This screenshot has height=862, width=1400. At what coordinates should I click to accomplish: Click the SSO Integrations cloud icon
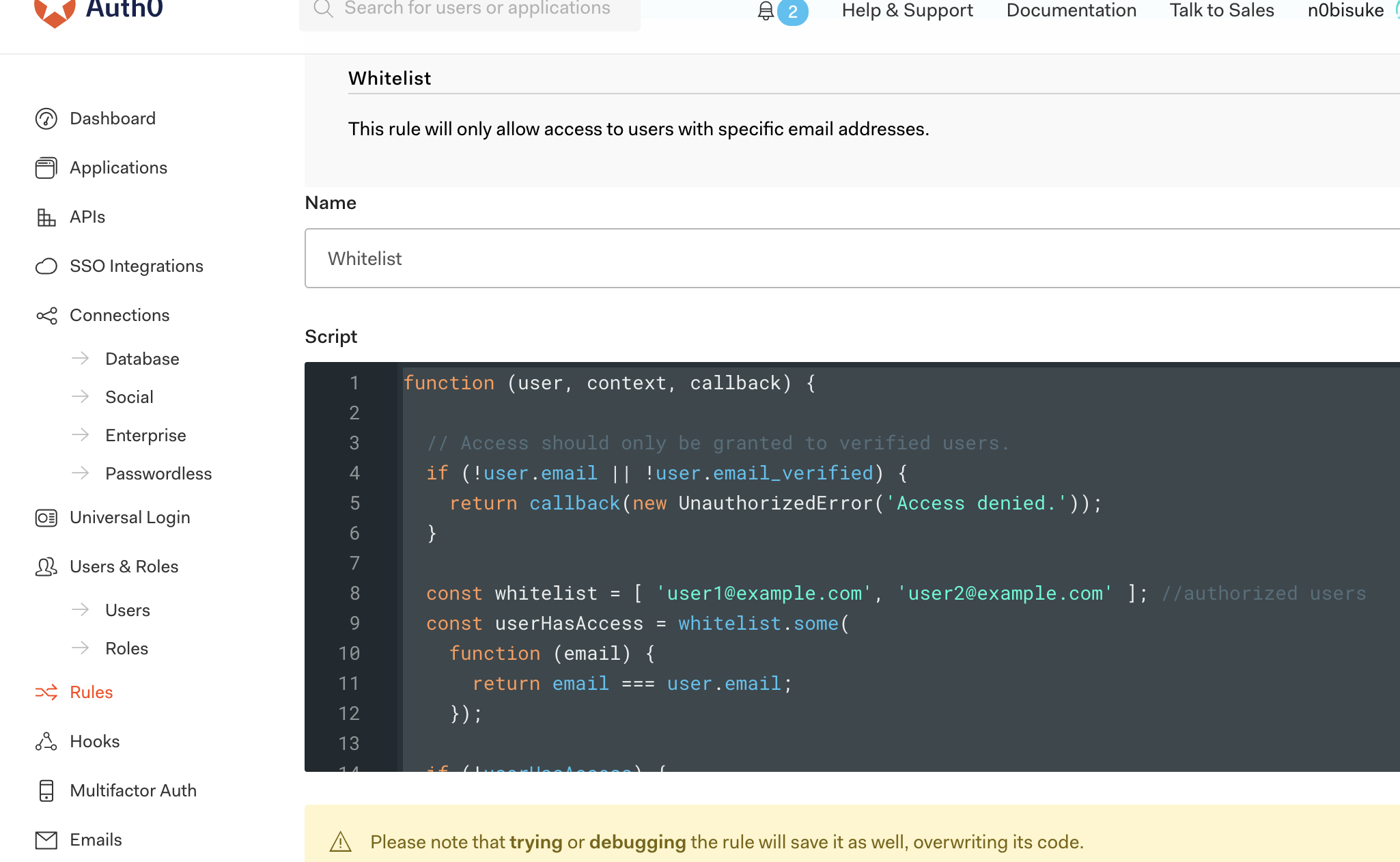click(46, 266)
